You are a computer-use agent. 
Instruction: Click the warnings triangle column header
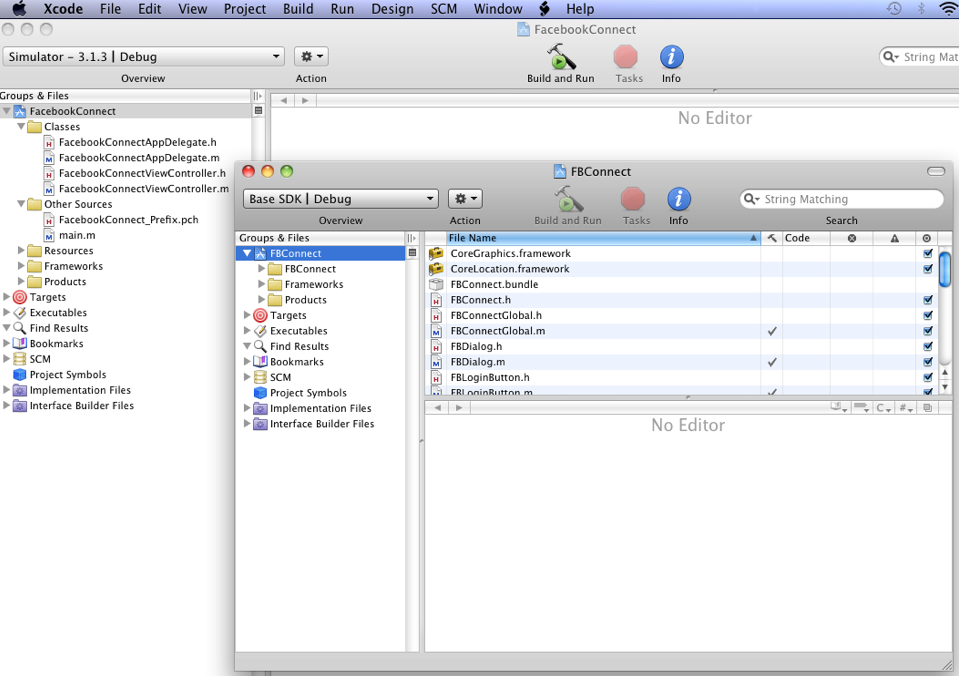tap(894, 238)
